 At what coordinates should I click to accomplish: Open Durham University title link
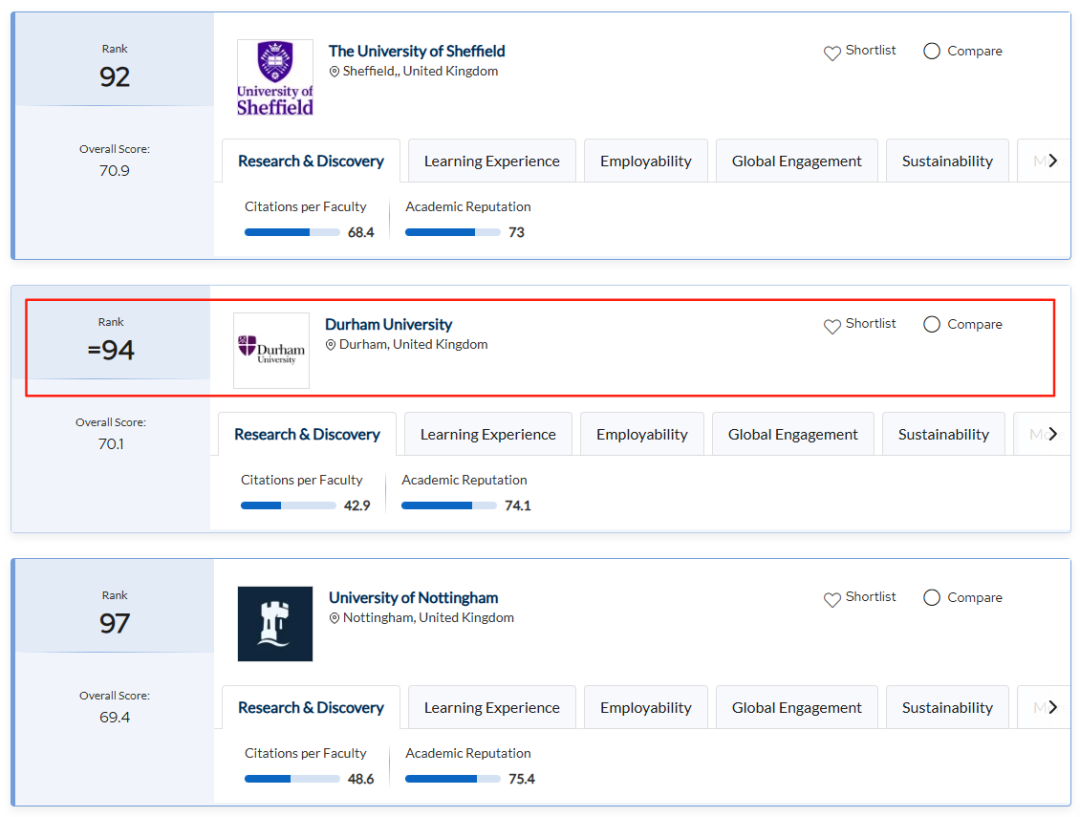point(388,324)
